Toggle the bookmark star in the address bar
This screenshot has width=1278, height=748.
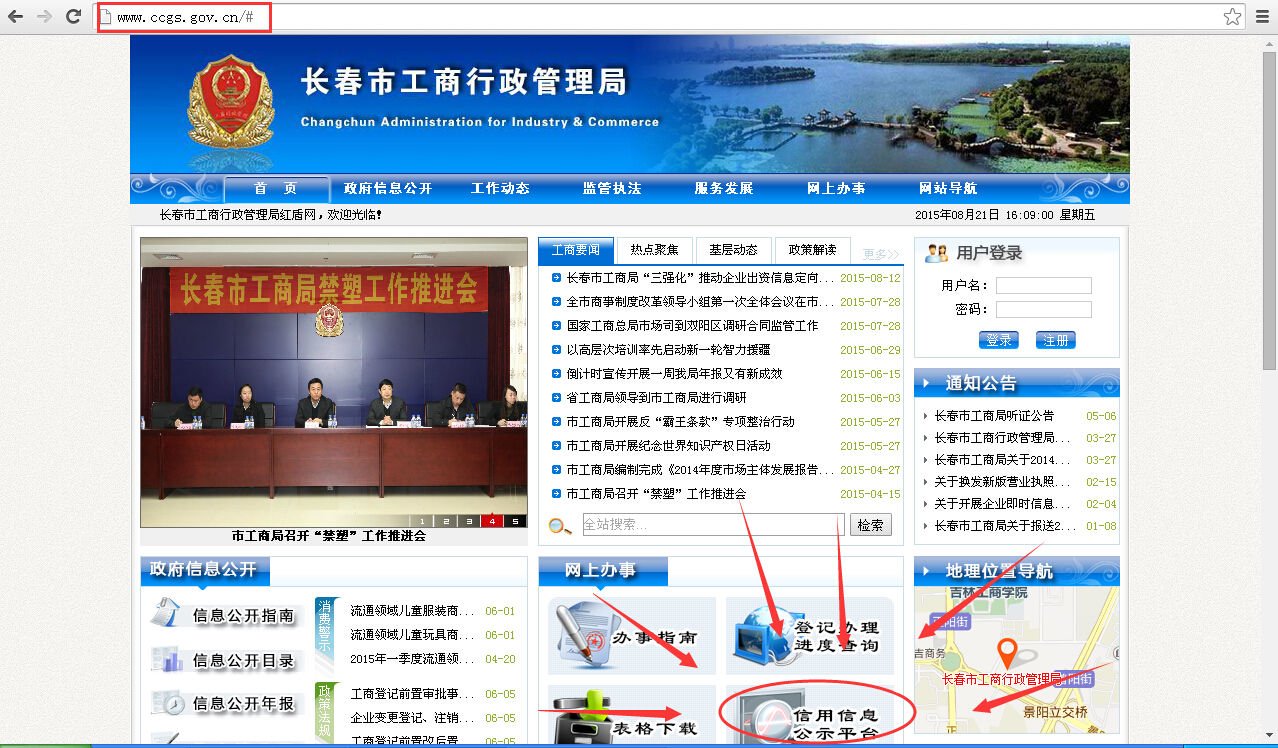(x=1233, y=16)
